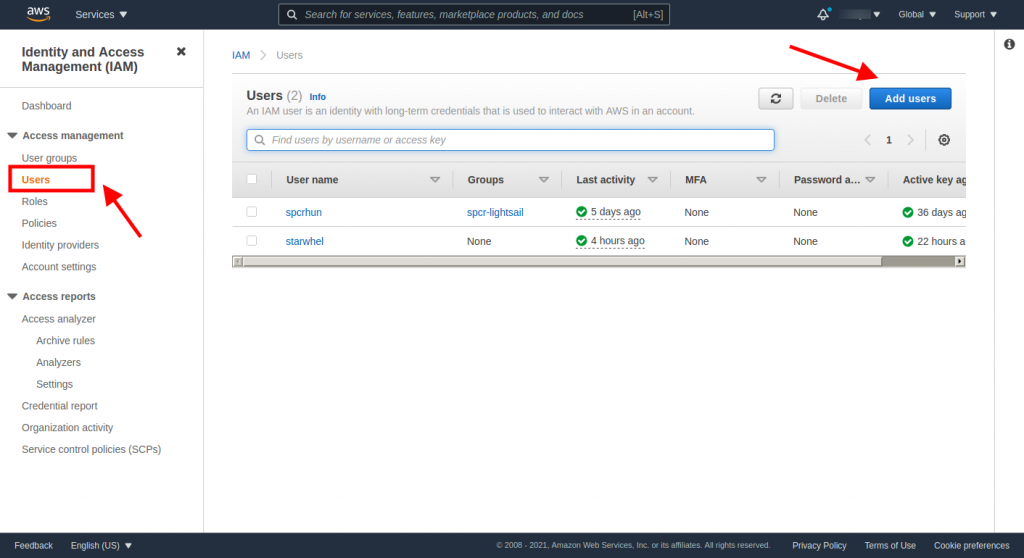This screenshot has width=1024, height=558.
Task: Open table settings gear icon
Action: 944,140
